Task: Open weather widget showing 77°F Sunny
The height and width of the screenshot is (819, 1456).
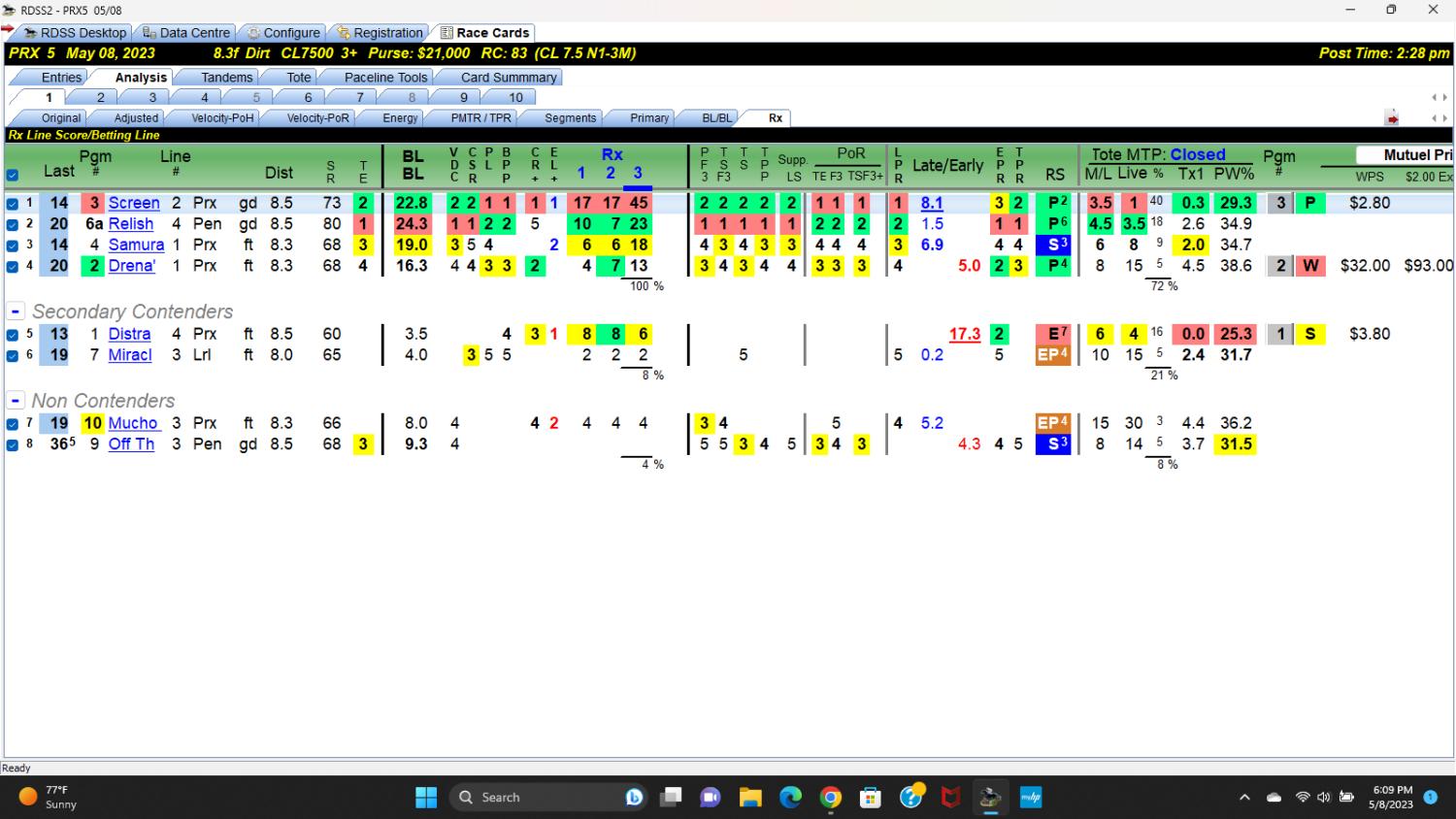Action: pyautogui.click(x=49, y=798)
